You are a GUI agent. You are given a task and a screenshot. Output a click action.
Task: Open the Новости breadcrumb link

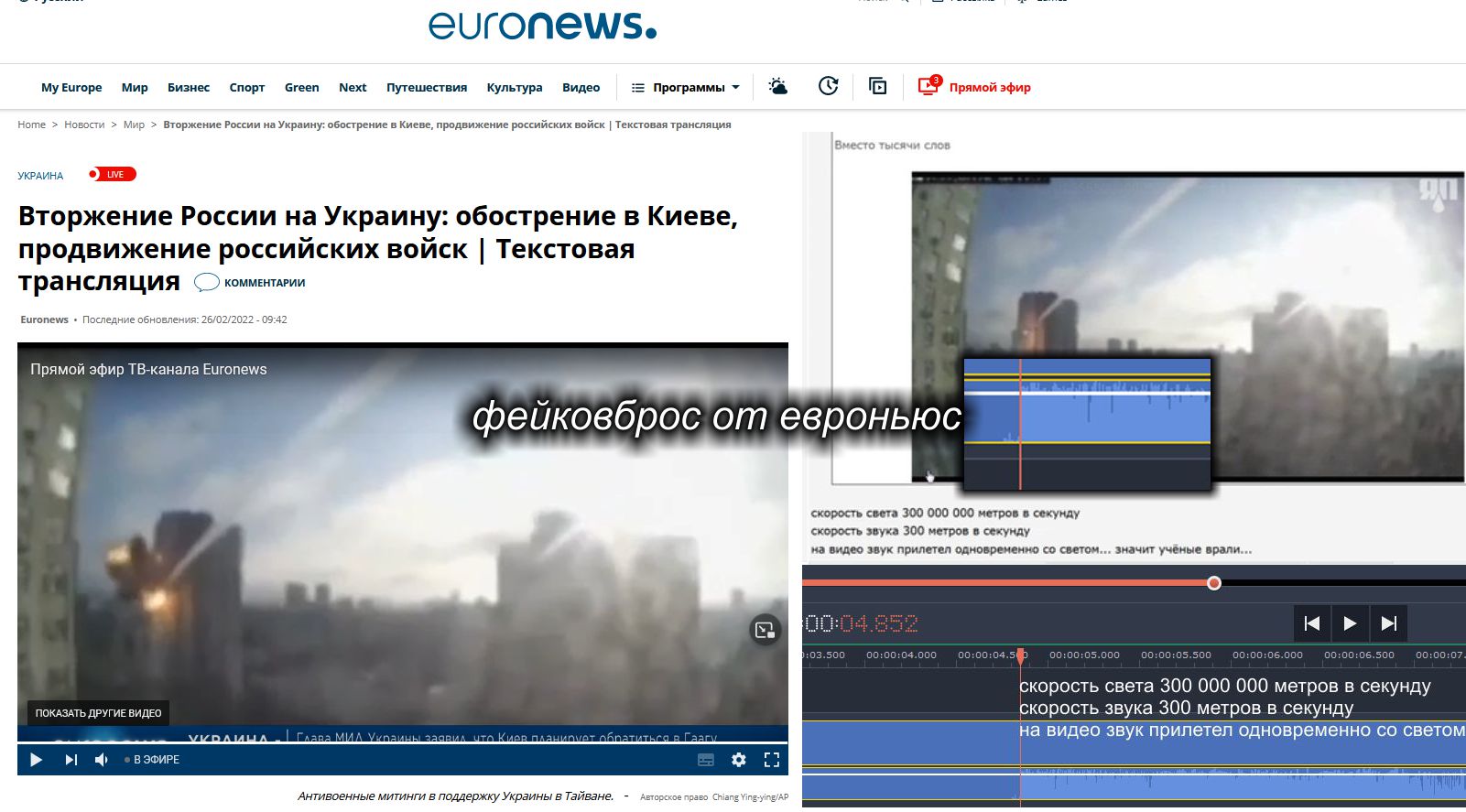(x=84, y=125)
